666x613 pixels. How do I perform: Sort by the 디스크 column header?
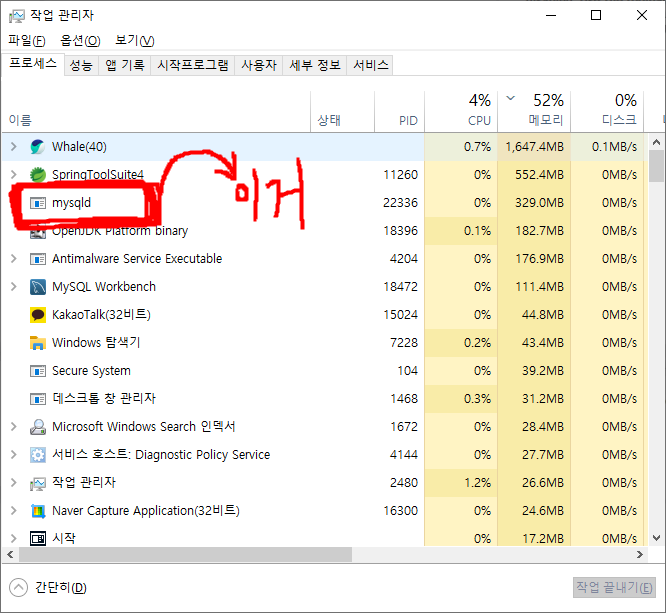point(607,112)
